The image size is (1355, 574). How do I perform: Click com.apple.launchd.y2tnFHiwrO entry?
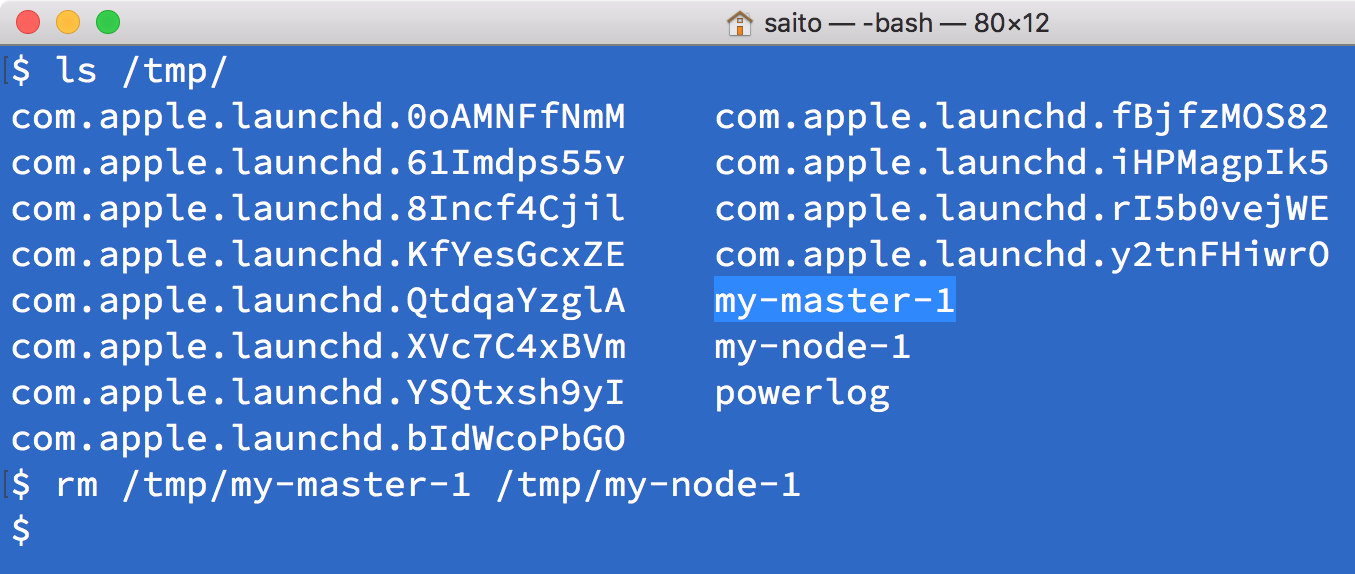click(x=1022, y=255)
